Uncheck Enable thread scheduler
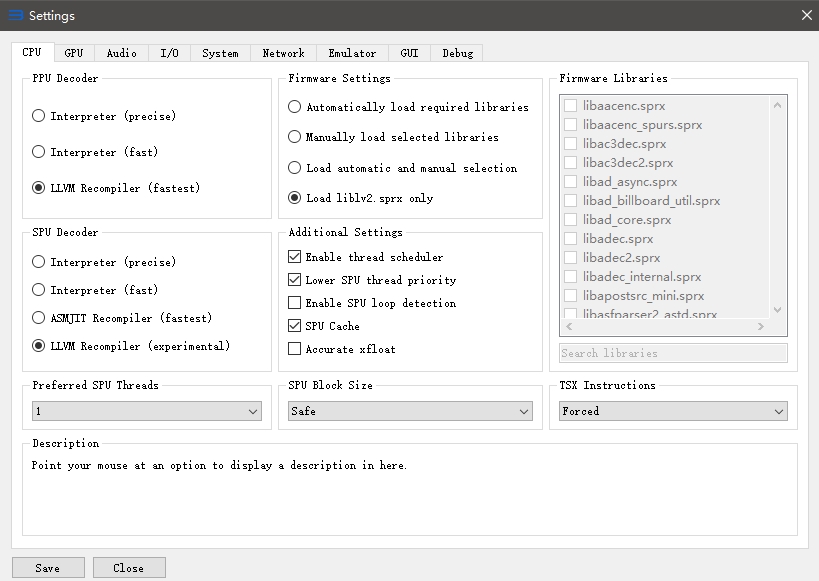819x581 pixels. (x=295, y=257)
